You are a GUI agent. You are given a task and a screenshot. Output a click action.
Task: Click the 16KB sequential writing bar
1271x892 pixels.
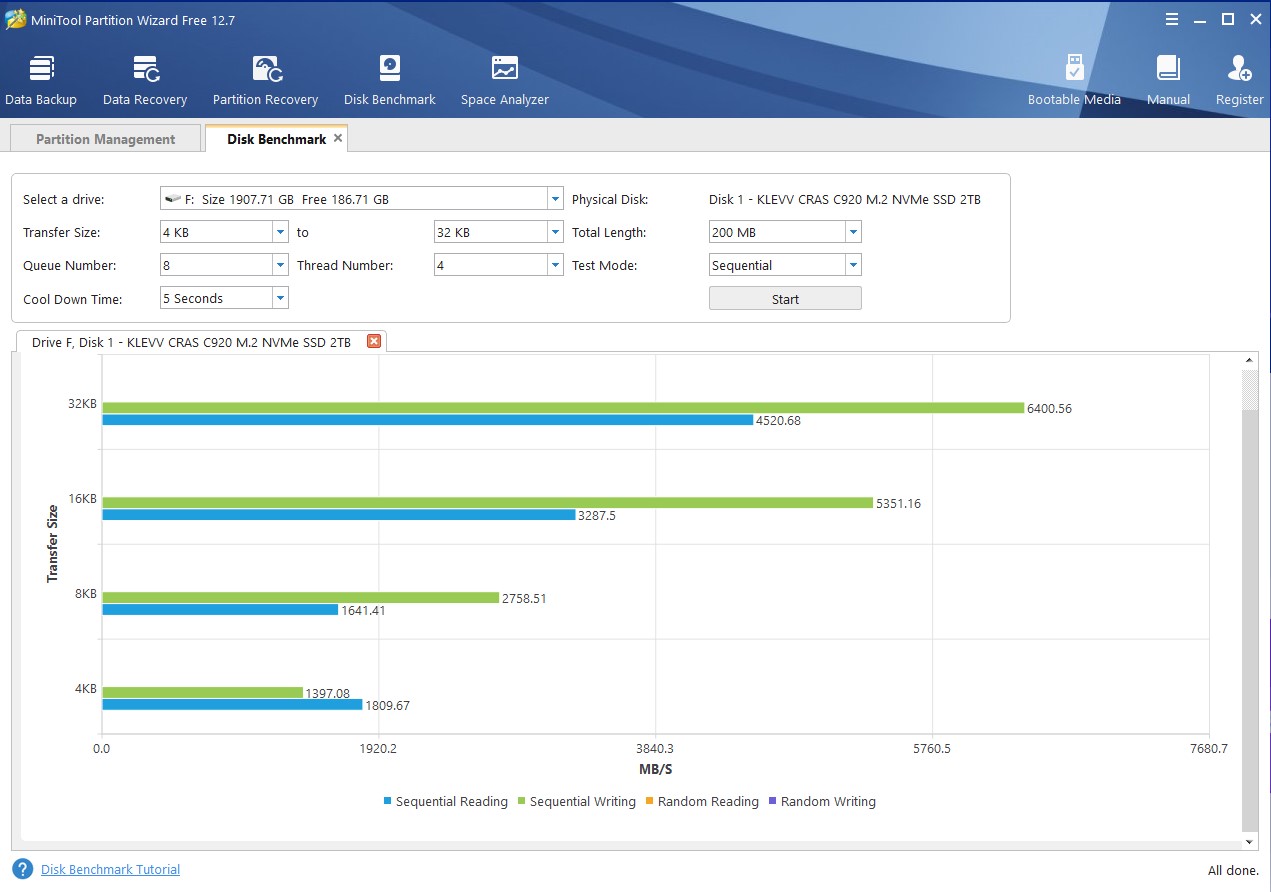pos(487,503)
